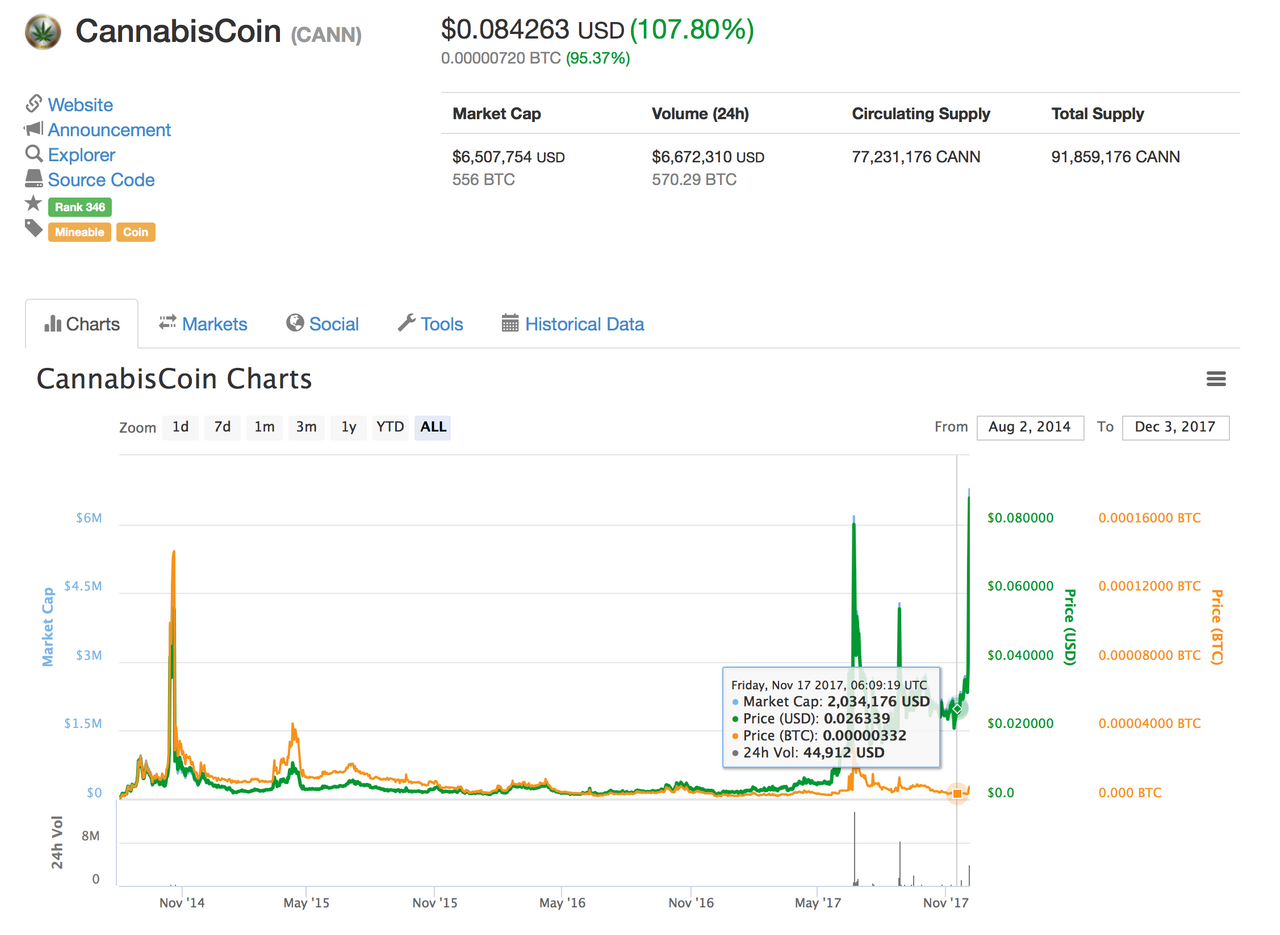Click the CannabisCoin leaf logo icon

42,32
